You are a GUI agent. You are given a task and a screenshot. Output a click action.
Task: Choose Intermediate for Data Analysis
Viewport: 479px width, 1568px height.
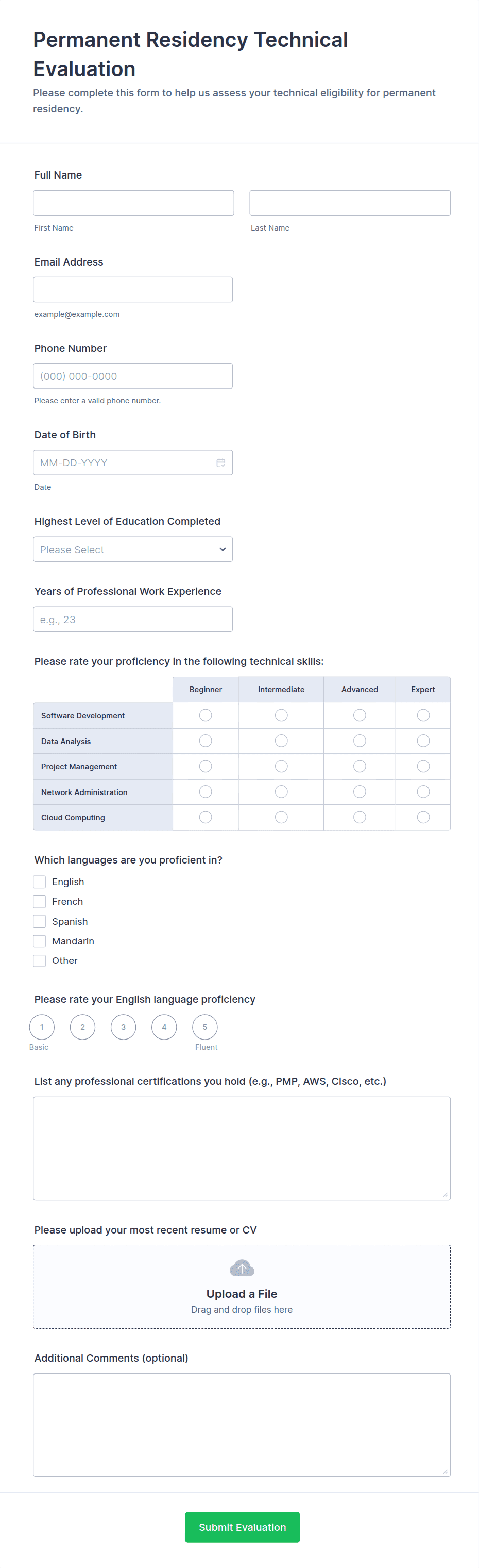(x=281, y=741)
